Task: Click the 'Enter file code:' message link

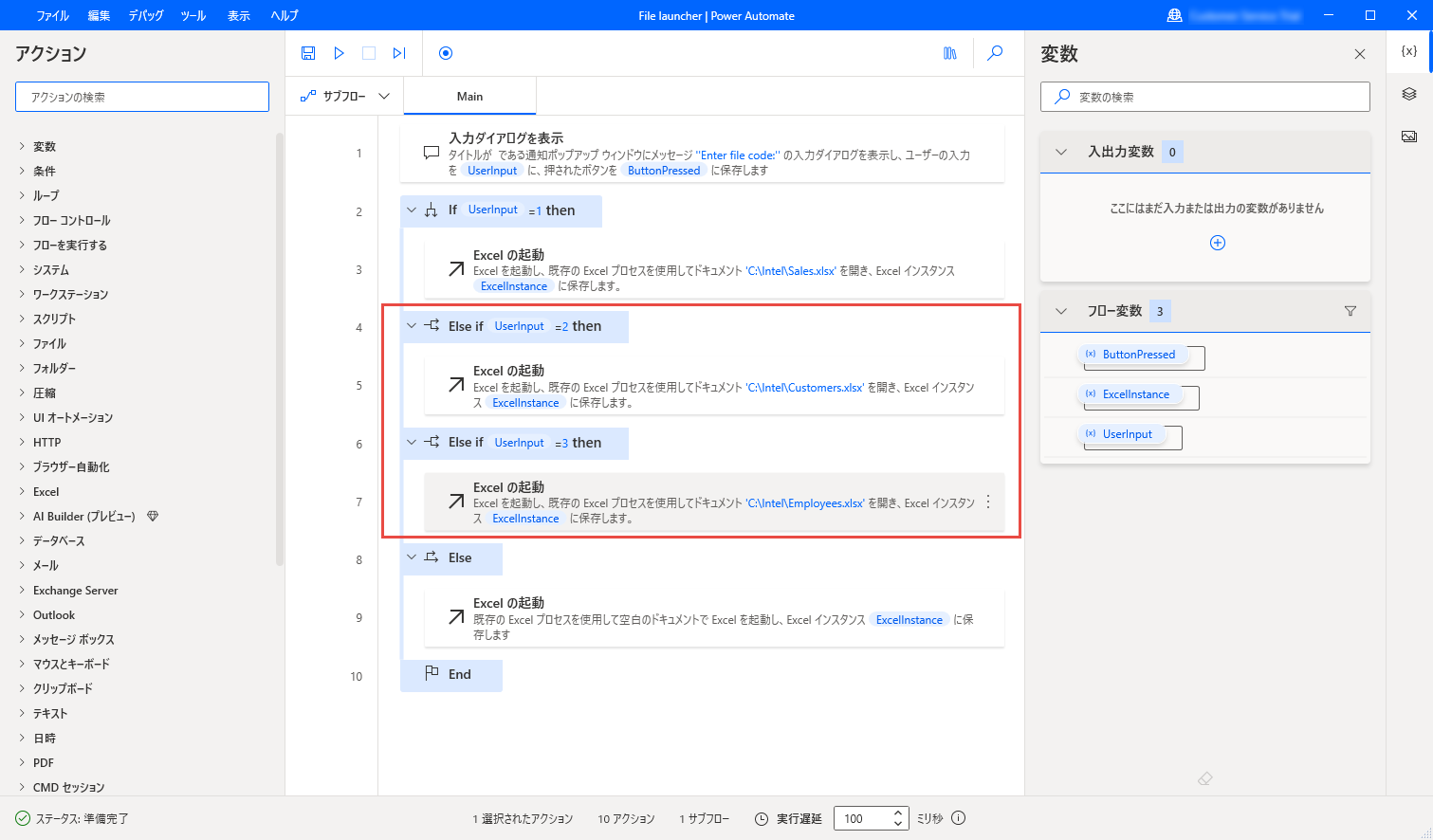Action: [738, 155]
